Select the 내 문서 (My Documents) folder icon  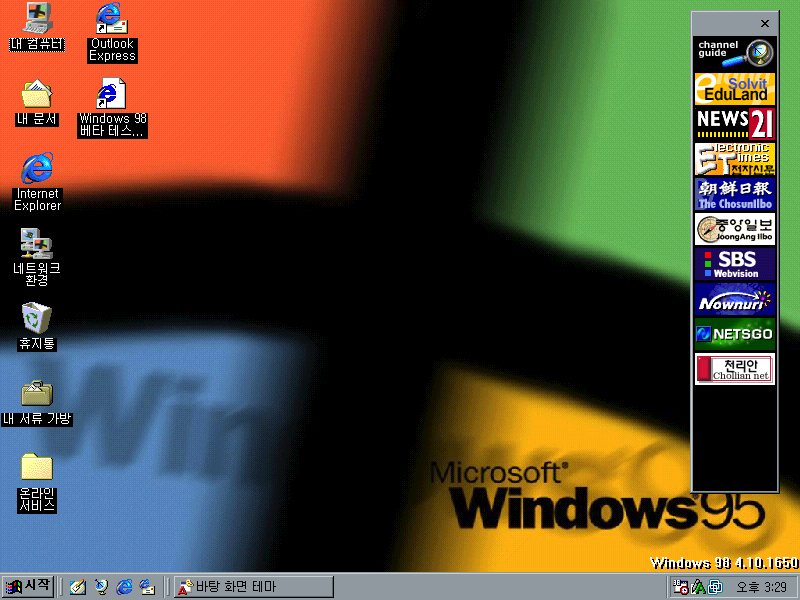click(37, 102)
